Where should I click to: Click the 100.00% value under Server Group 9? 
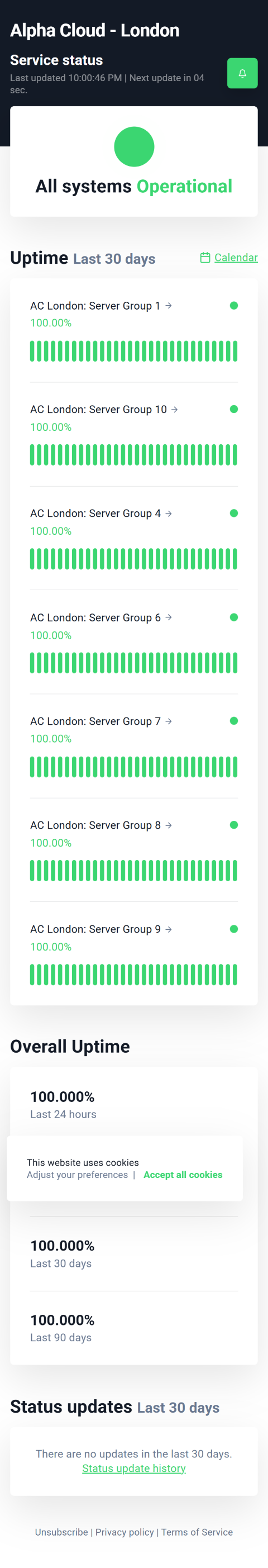(x=51, y=947)
